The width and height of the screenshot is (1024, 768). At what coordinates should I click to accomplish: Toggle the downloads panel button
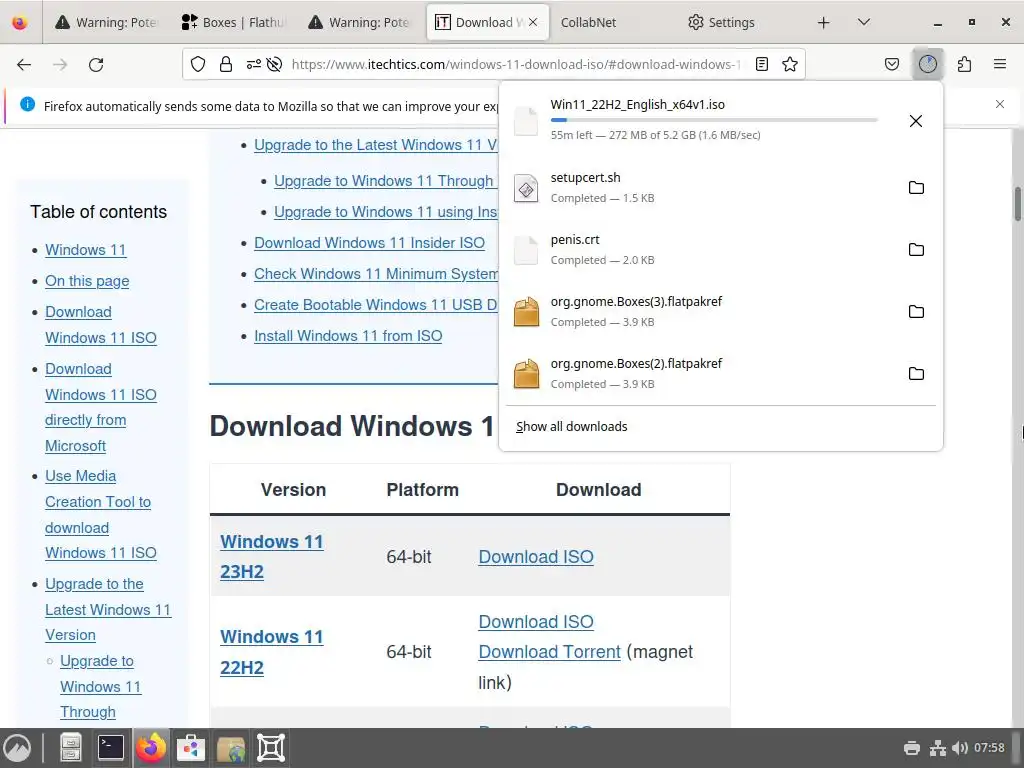point(928,64)
